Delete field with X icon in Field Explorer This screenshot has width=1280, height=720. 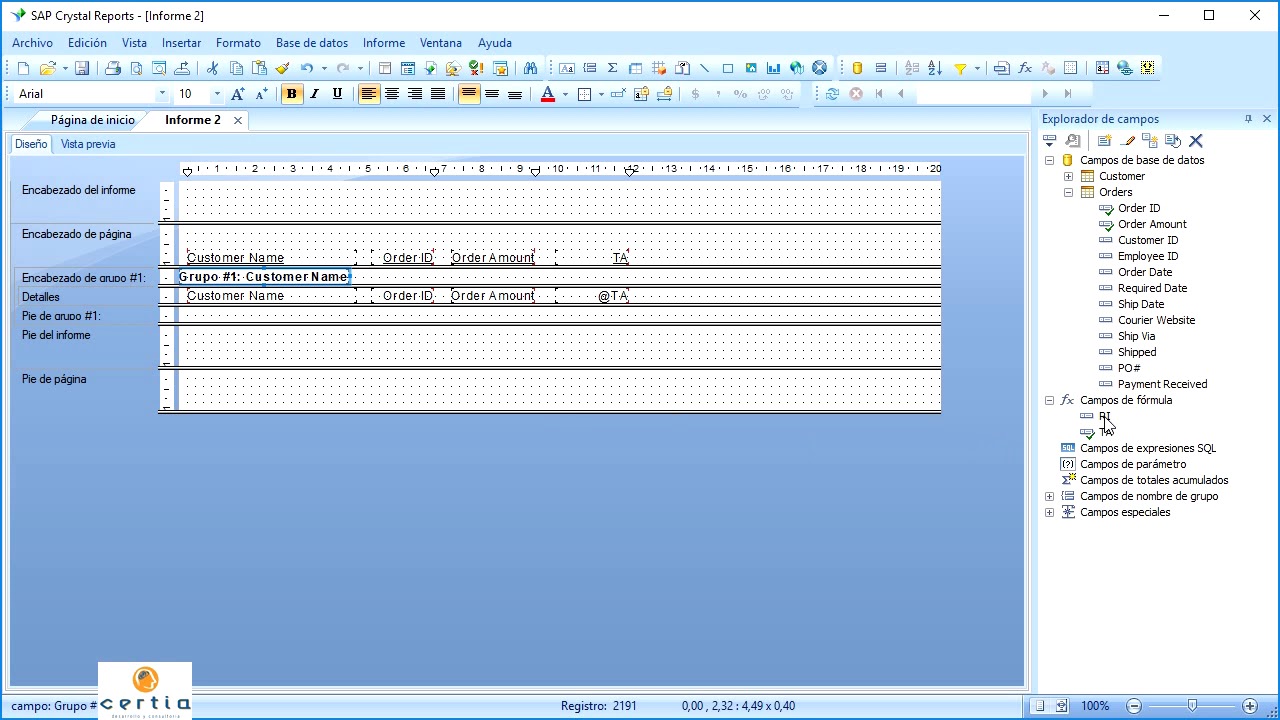[1196, 141]
